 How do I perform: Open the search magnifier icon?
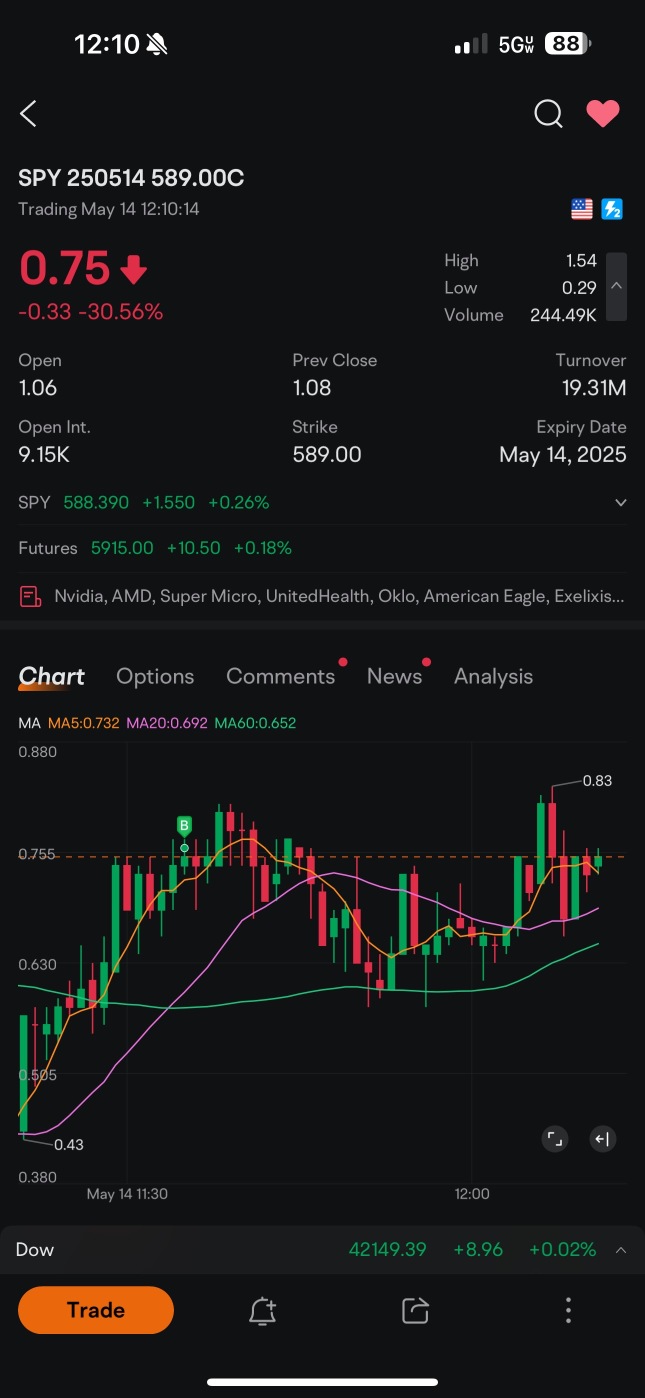[548, 114]
